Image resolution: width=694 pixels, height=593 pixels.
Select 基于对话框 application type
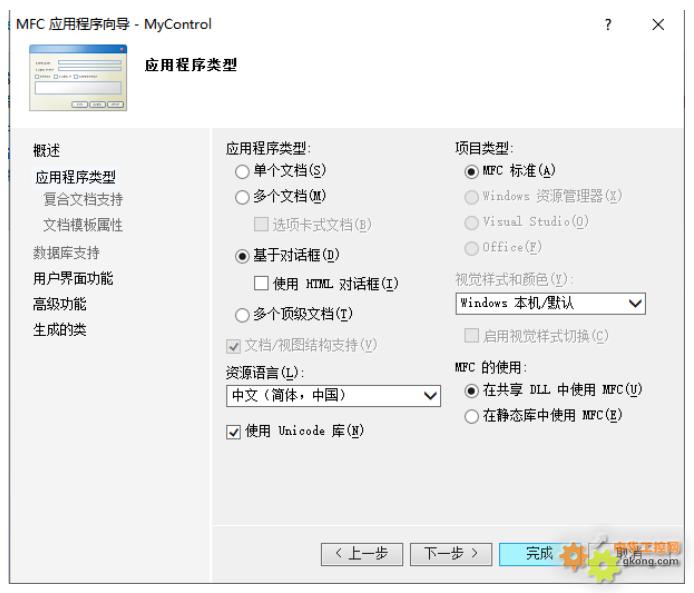click(x=242, y=256)
